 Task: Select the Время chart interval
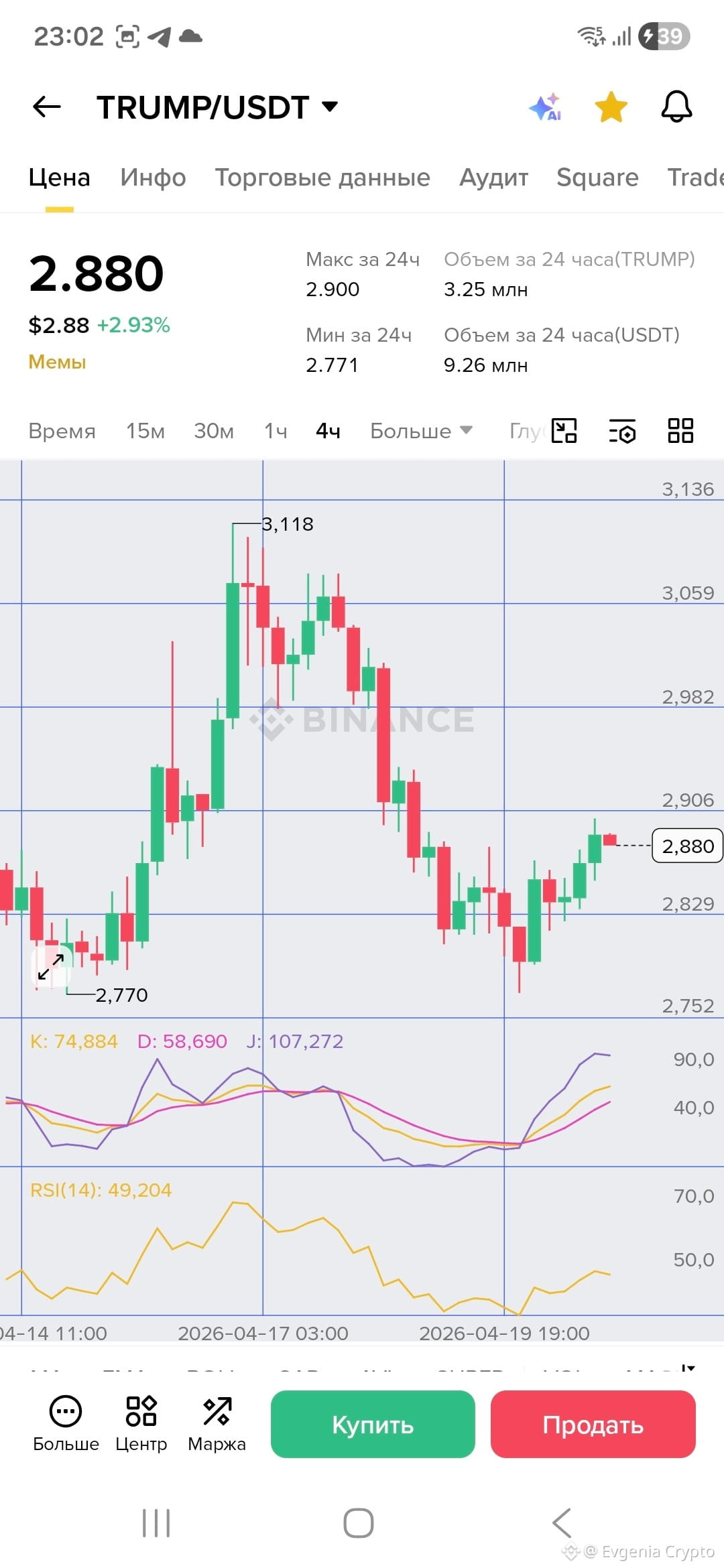click(62, 431)
